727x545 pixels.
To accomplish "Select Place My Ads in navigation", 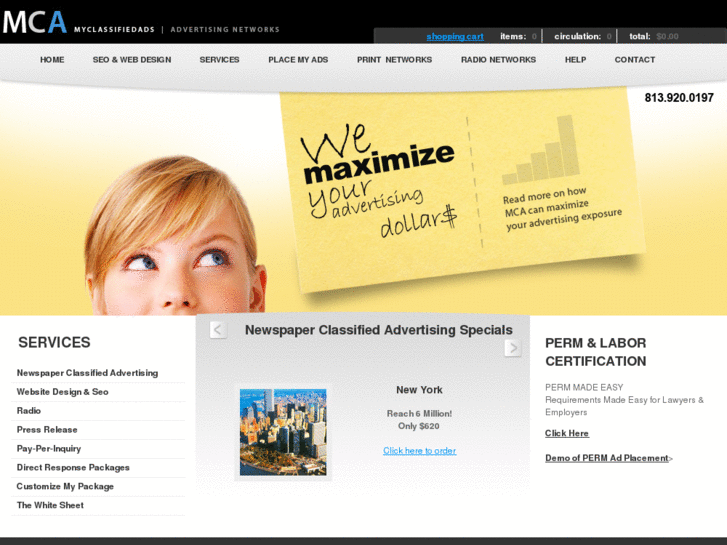I will [x=298, y=60].
